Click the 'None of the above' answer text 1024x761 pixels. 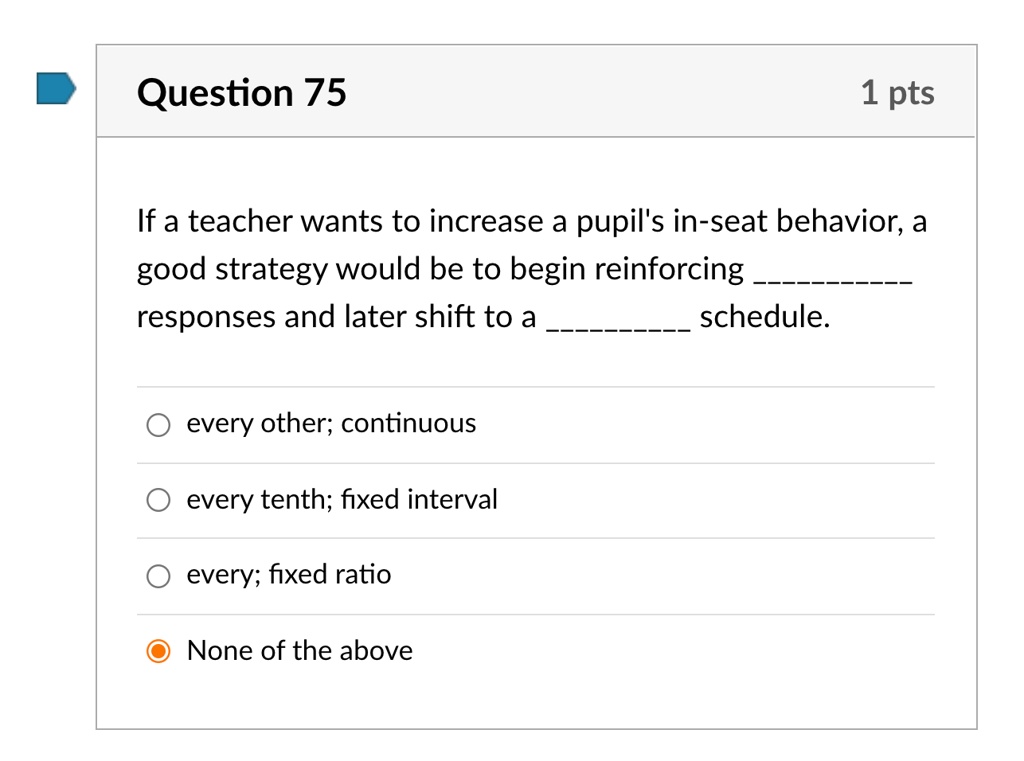300,651
